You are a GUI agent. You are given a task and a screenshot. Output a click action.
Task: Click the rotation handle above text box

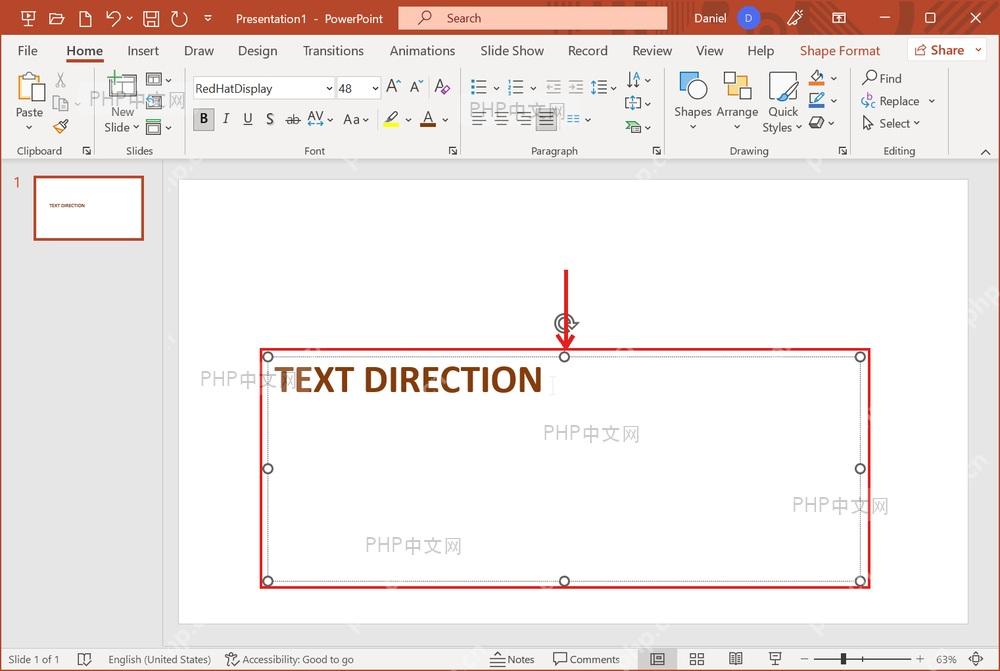coord(565,323)
